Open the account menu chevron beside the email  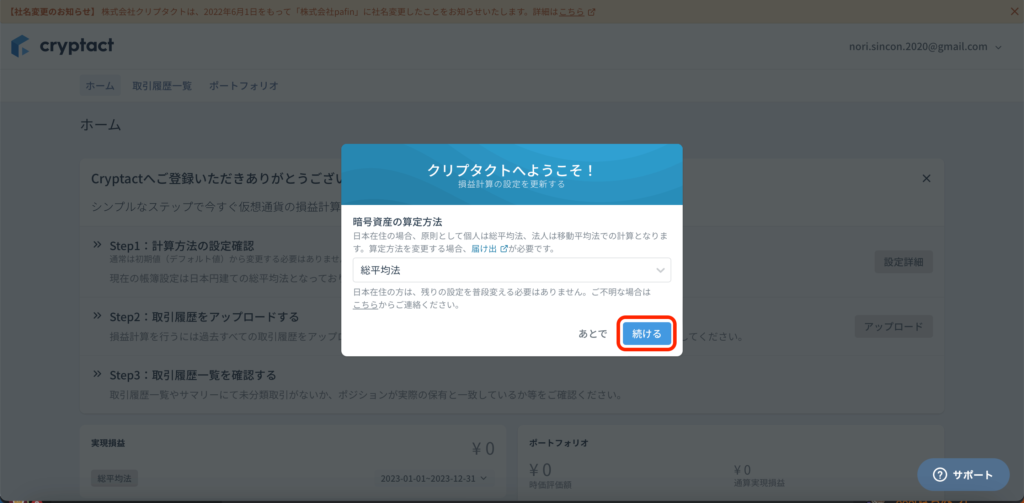[x=997, y=47]
